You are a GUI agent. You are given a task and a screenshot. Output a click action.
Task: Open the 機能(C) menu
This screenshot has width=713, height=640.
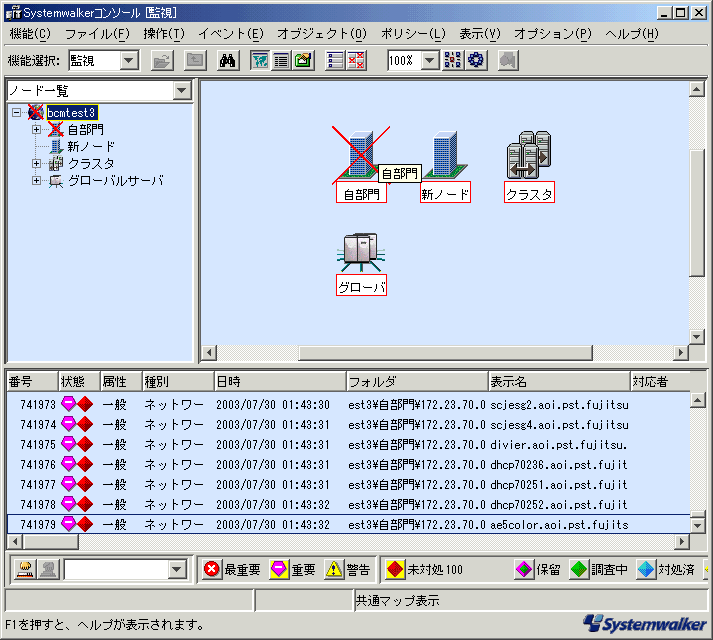30,34
